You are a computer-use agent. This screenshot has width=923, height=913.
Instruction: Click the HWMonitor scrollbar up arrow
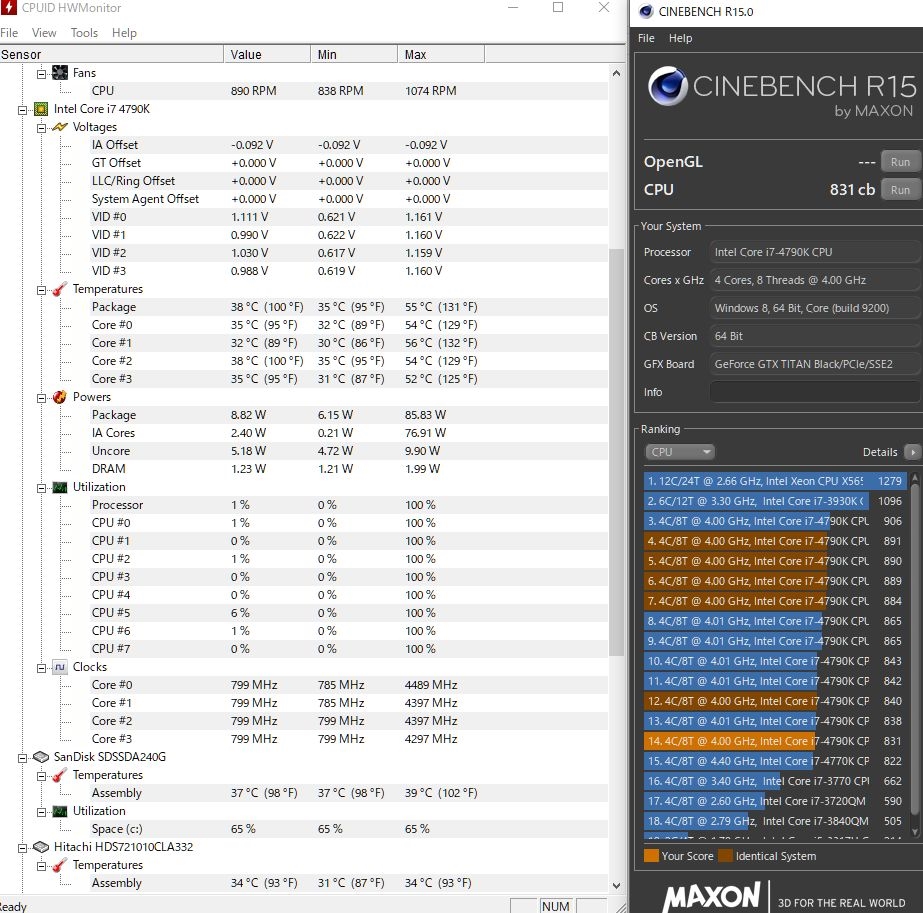(x=616, y=73)
